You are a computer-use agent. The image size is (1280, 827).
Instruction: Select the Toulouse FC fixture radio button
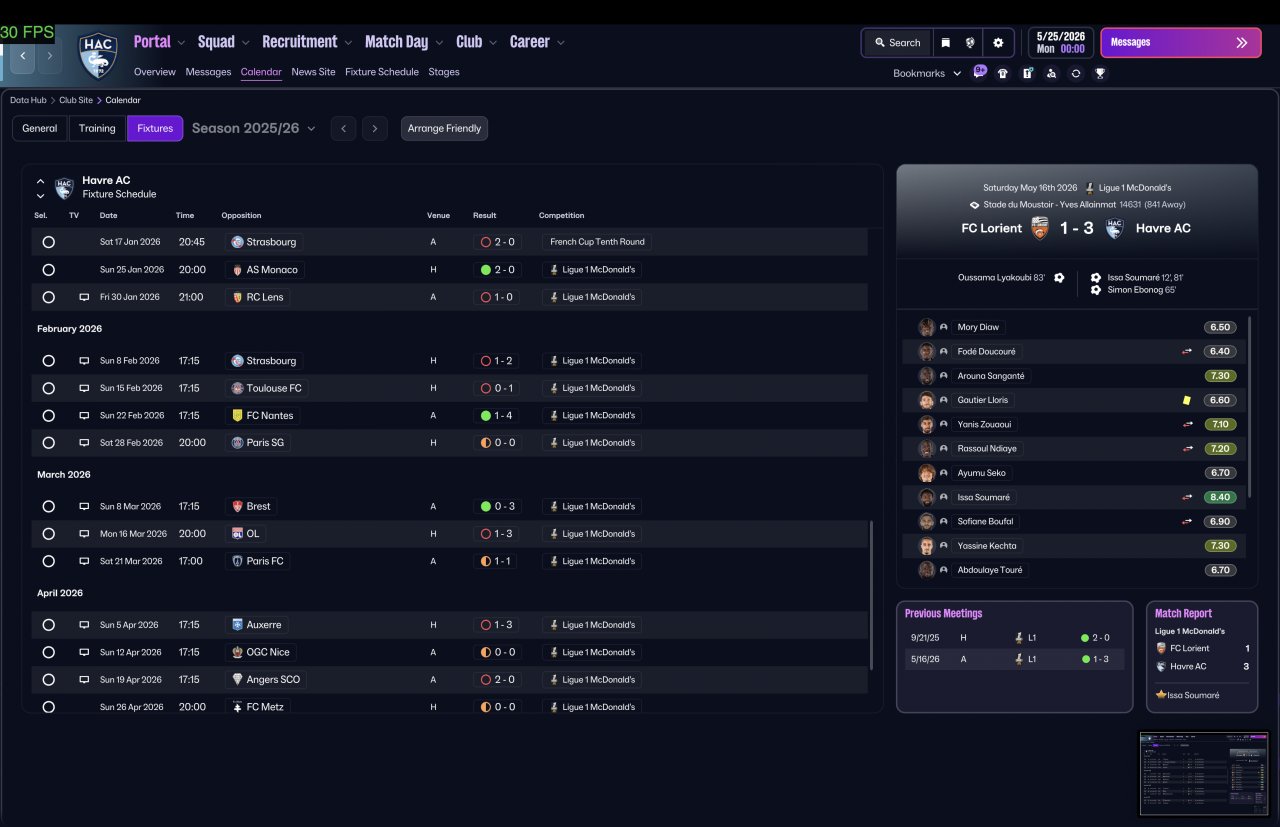(x=48, y=388)
